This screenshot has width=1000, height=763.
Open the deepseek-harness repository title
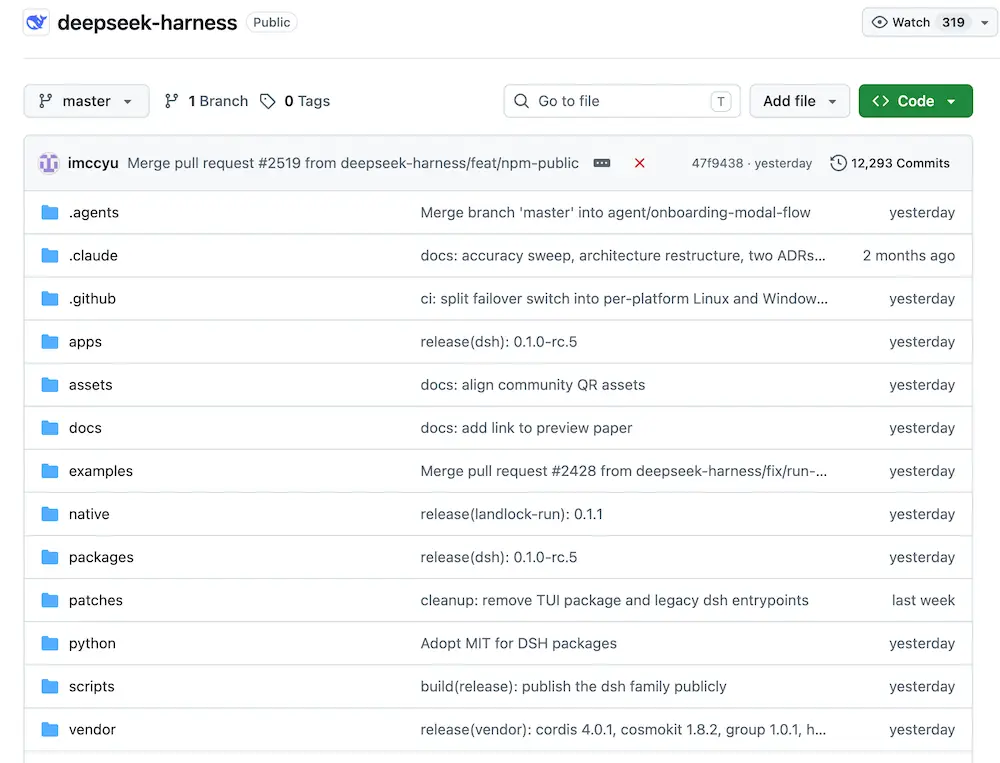click(x=147, y=23)
